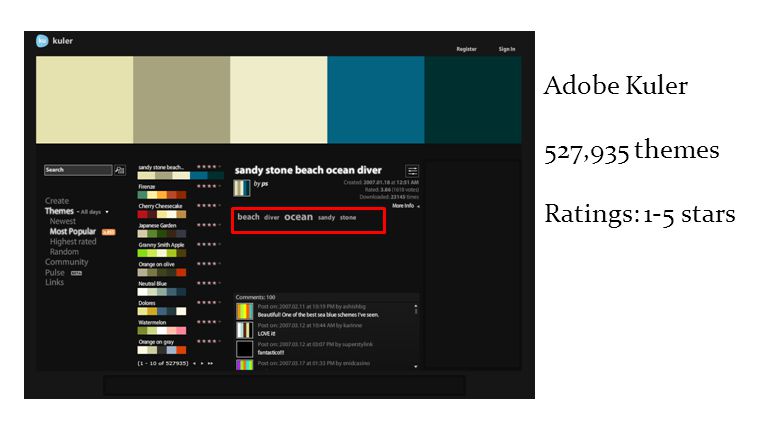Open the Pulse section

pos(55,273)
